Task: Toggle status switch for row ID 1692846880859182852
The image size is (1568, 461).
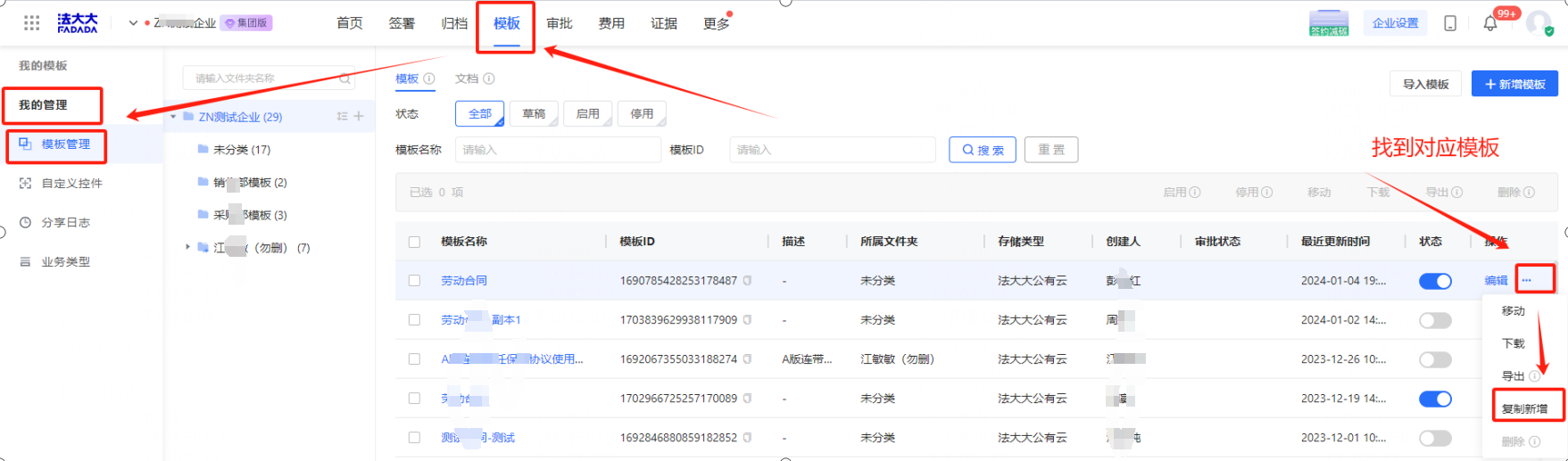Action: 1435,438
